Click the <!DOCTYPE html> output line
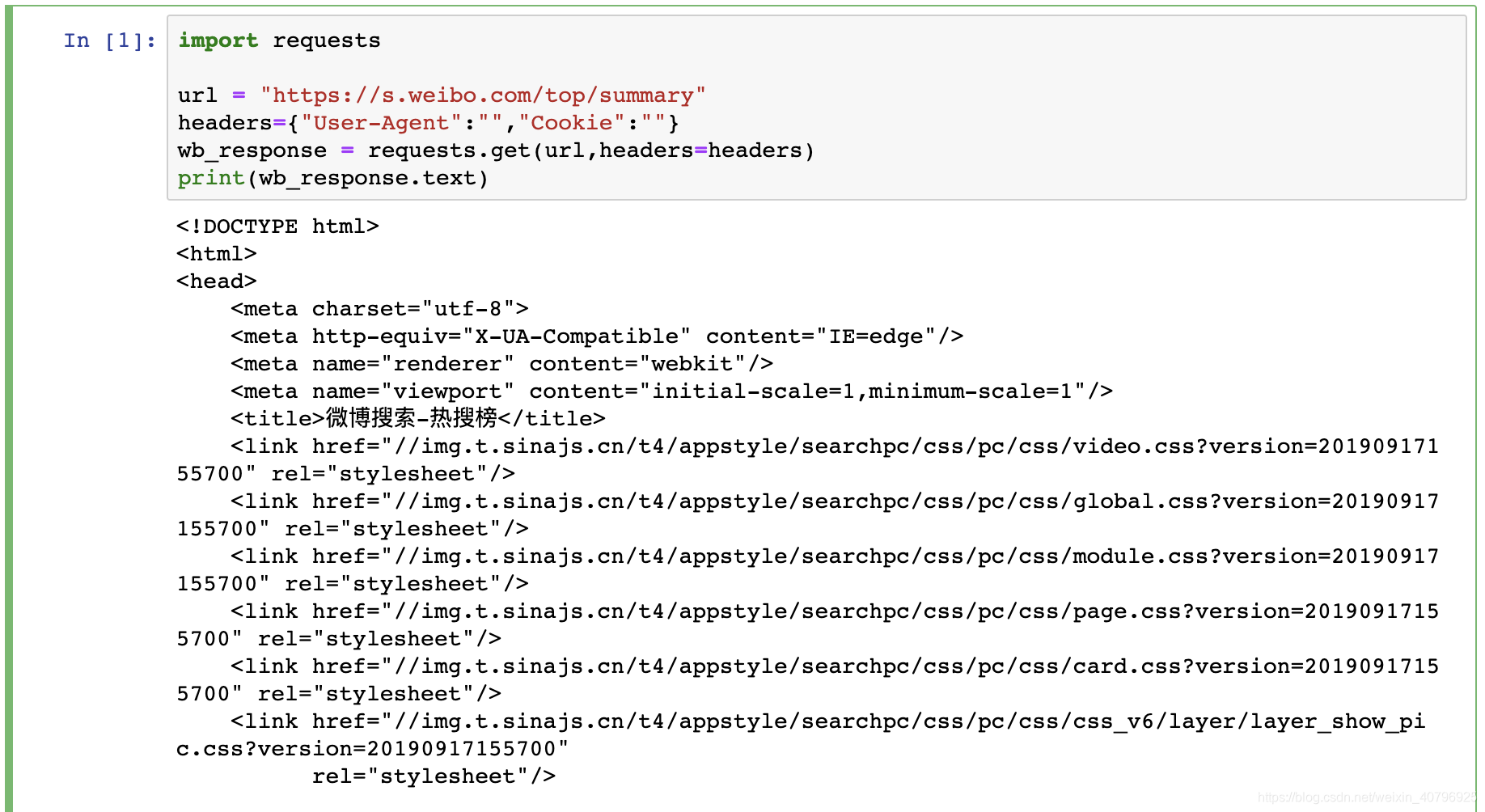This screenshot has width=1485, height=812. tap(277, 226)
